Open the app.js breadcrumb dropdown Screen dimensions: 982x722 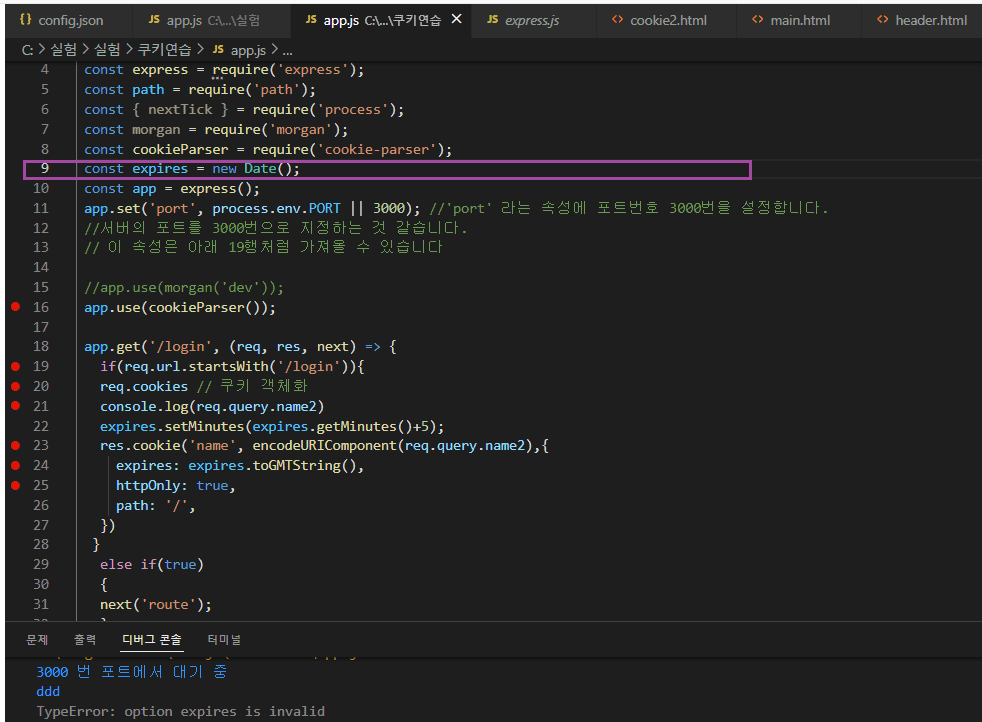pyautogui.click(x=248, y=50)
